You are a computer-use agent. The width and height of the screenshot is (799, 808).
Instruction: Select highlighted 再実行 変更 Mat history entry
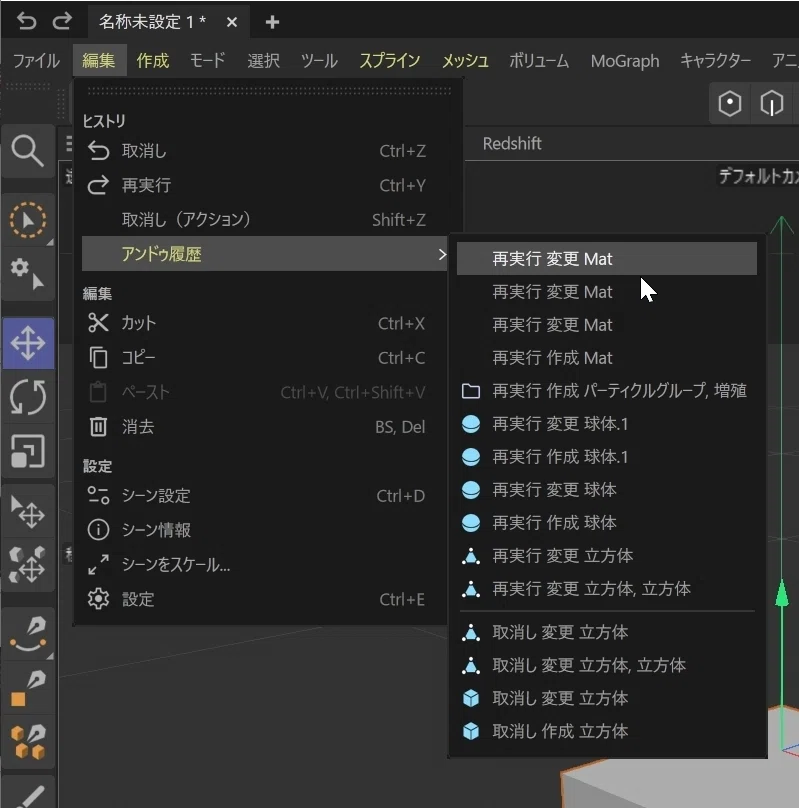(x=607, y=259)
